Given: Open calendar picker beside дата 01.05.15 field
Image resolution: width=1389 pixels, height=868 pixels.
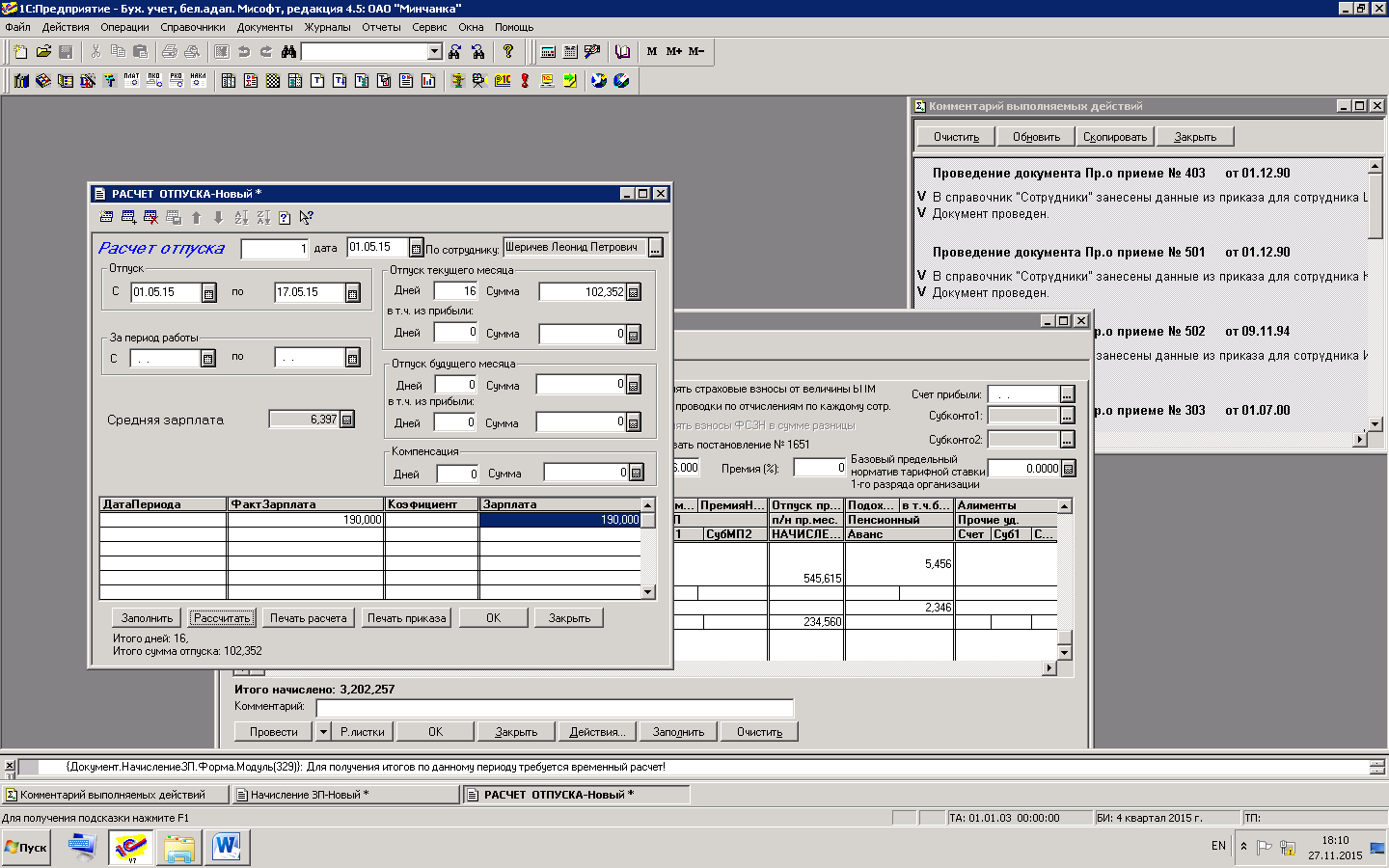Looking at the screenshot, I should pos(416,249).
